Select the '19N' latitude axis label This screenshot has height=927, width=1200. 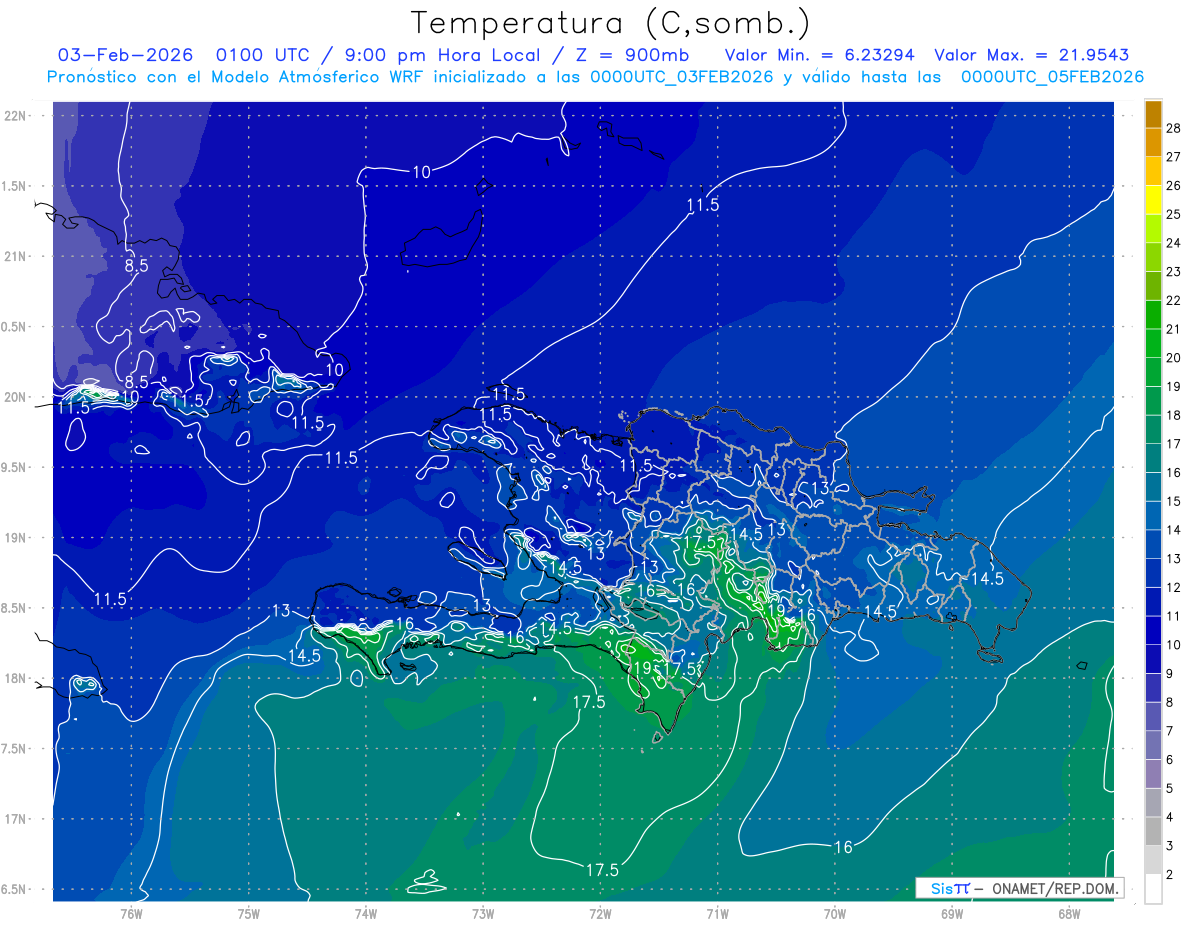point(14,538)
